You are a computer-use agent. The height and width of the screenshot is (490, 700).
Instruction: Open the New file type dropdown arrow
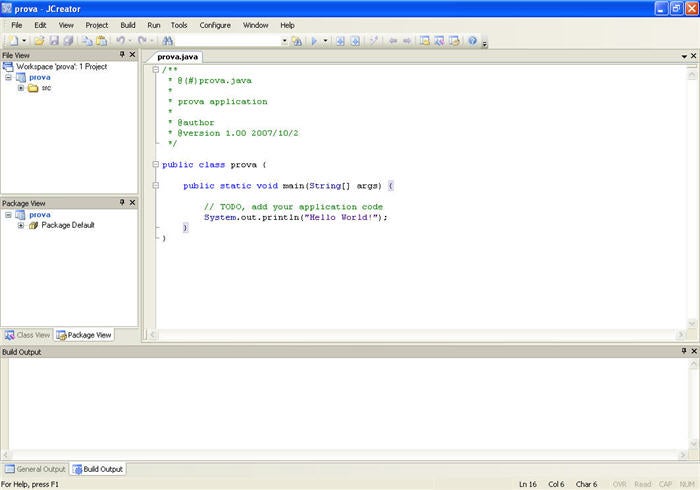pyautogui.click(x=24, y=41)
